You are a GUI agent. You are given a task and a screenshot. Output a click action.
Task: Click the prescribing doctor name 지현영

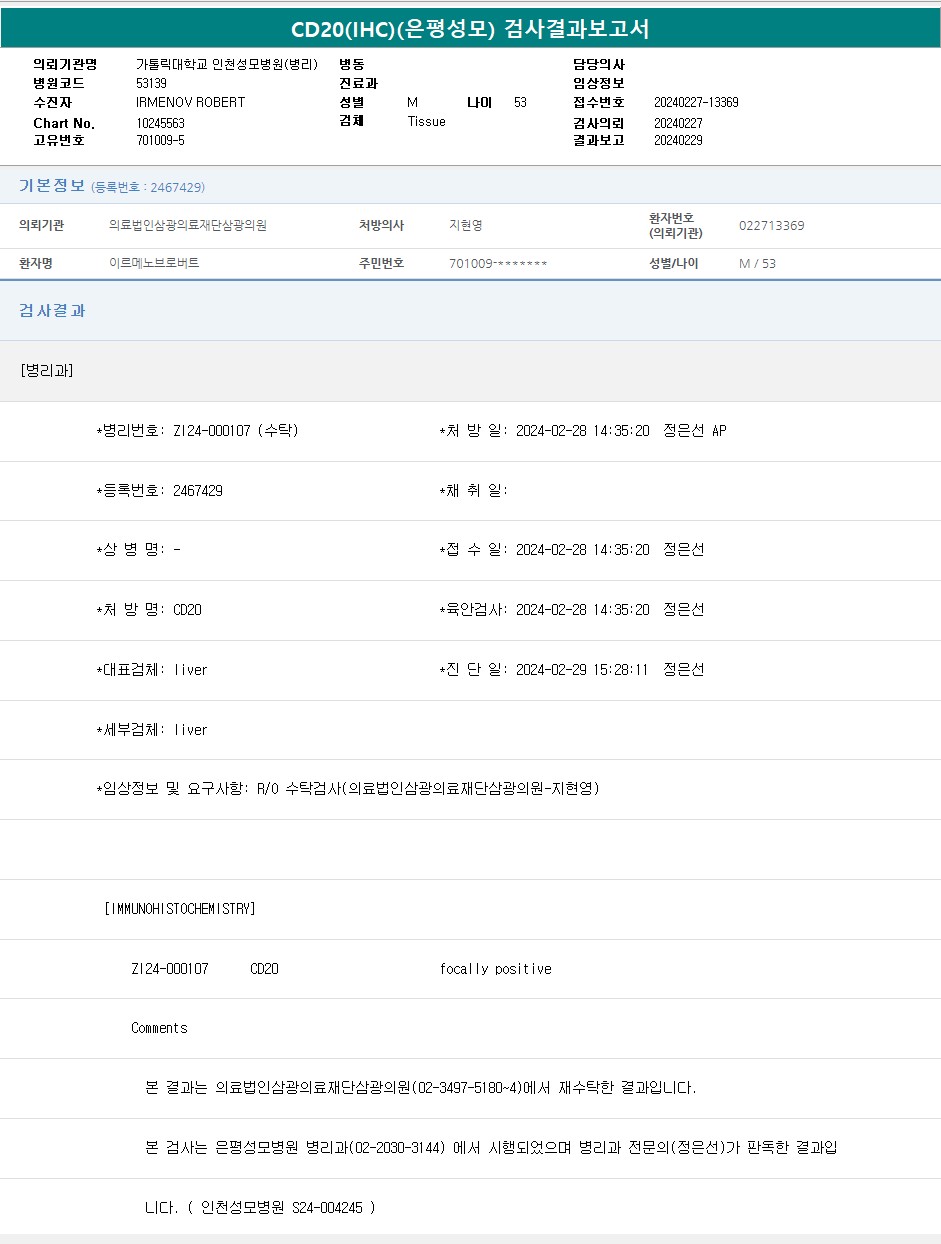pyautogui.click(x=466, y=226)
